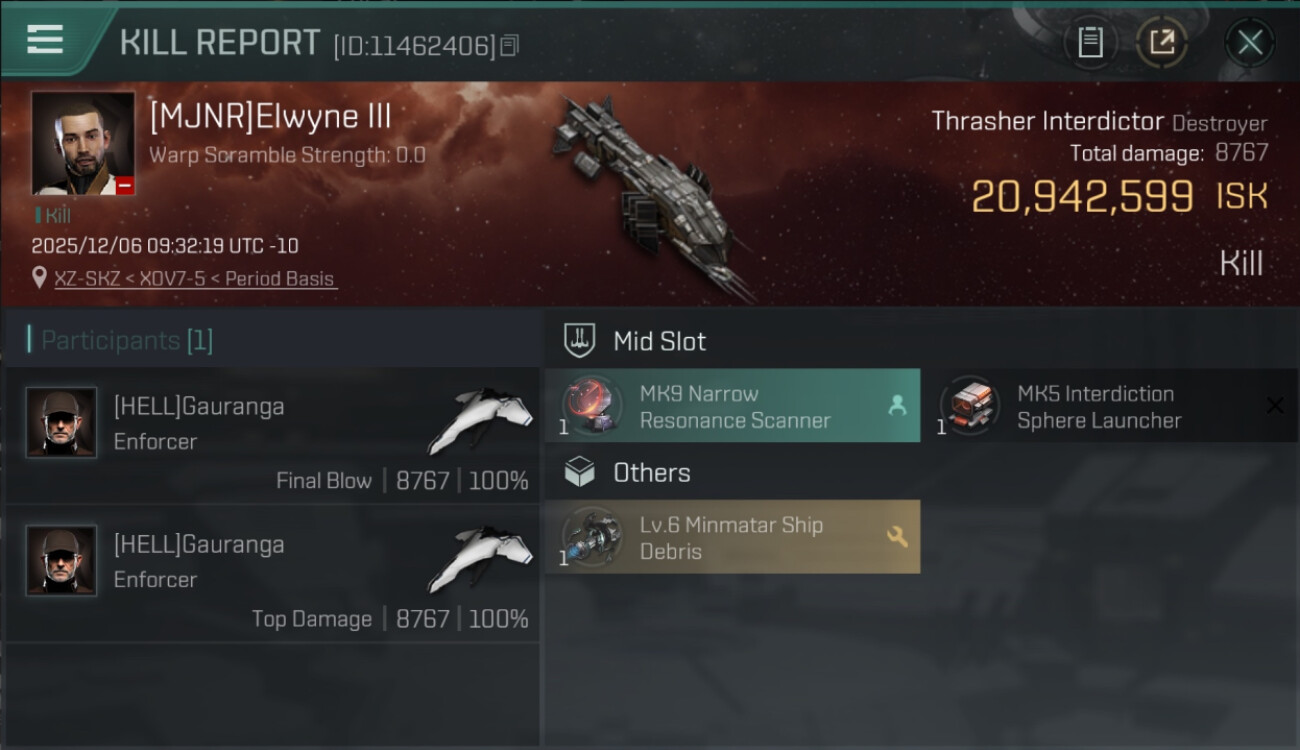Open the hamburger menu icon
The image size is (1300, 750).
coord(45,39)
